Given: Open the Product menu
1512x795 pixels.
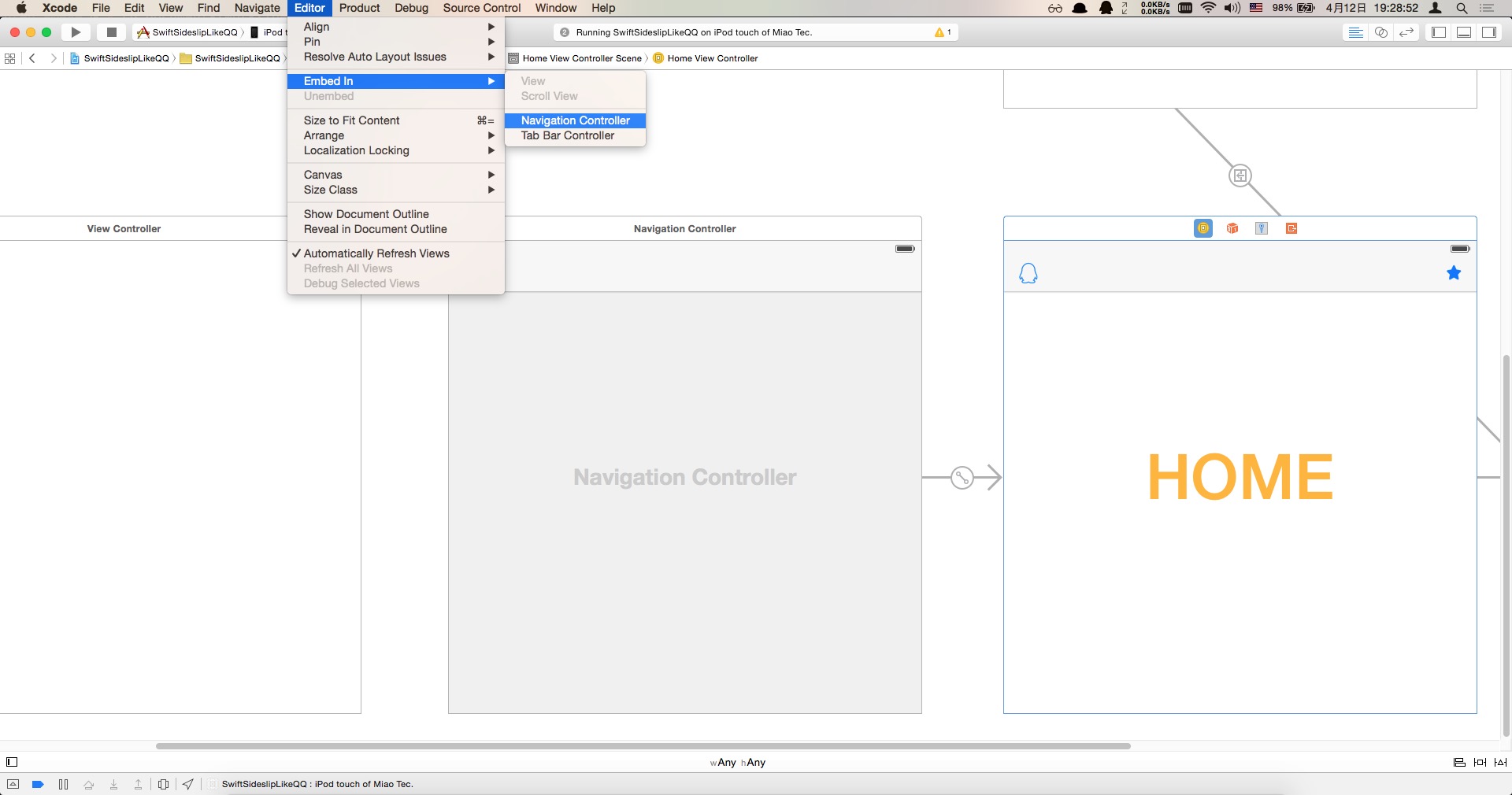Looking at the screenshot, I should 360,8.
